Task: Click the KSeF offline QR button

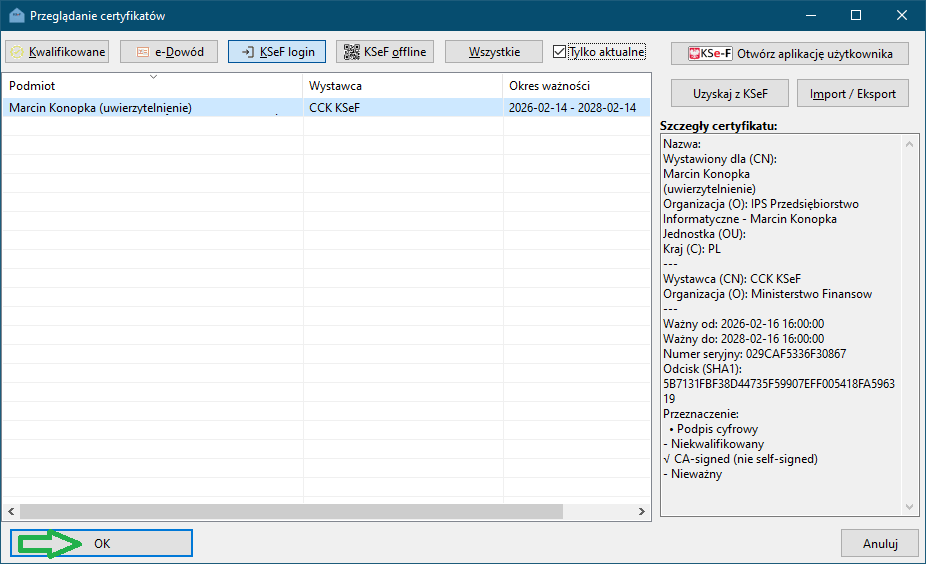Action: pyautogui.click(x=385, y=52)
